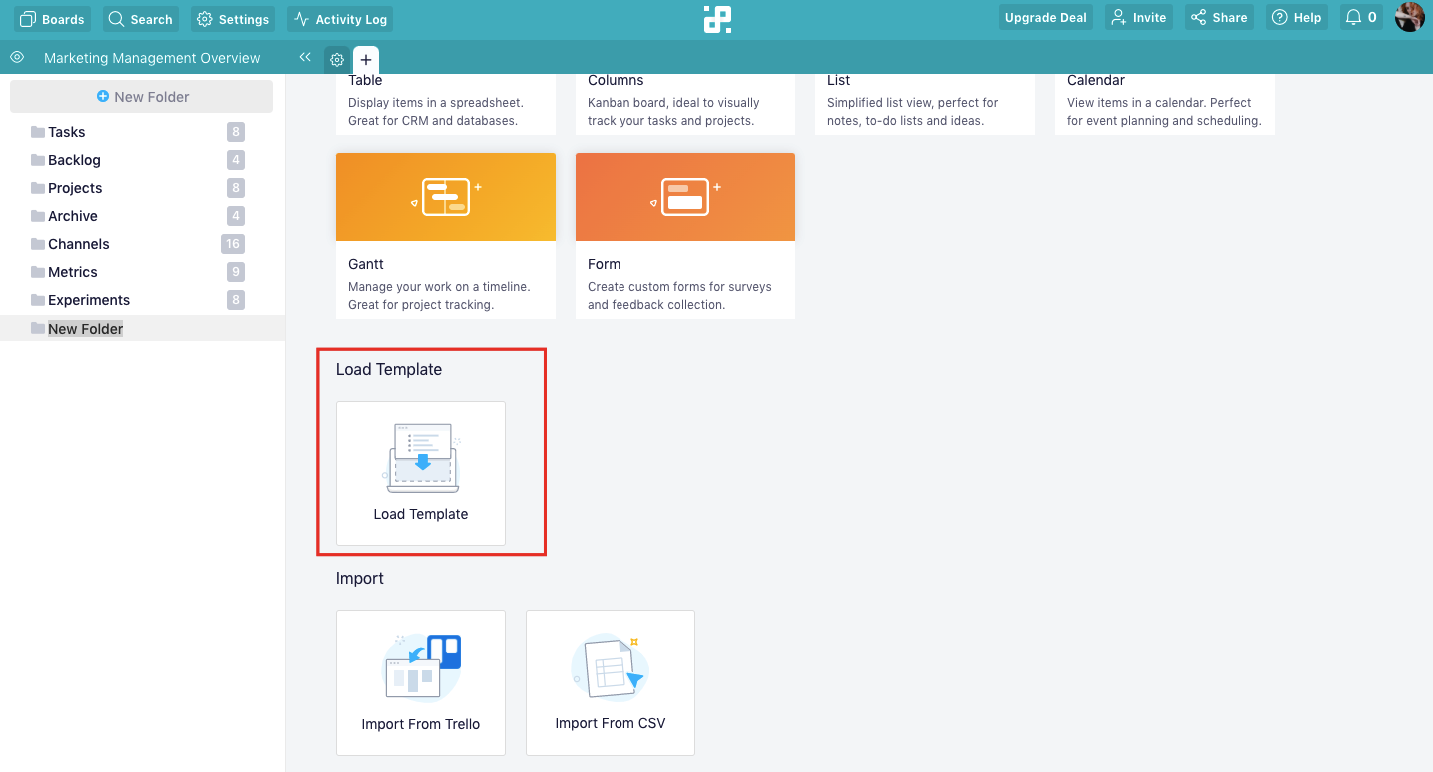Screen dimensions: 1433x772
Task: Click the New Folder button
Action: [141, 97]
